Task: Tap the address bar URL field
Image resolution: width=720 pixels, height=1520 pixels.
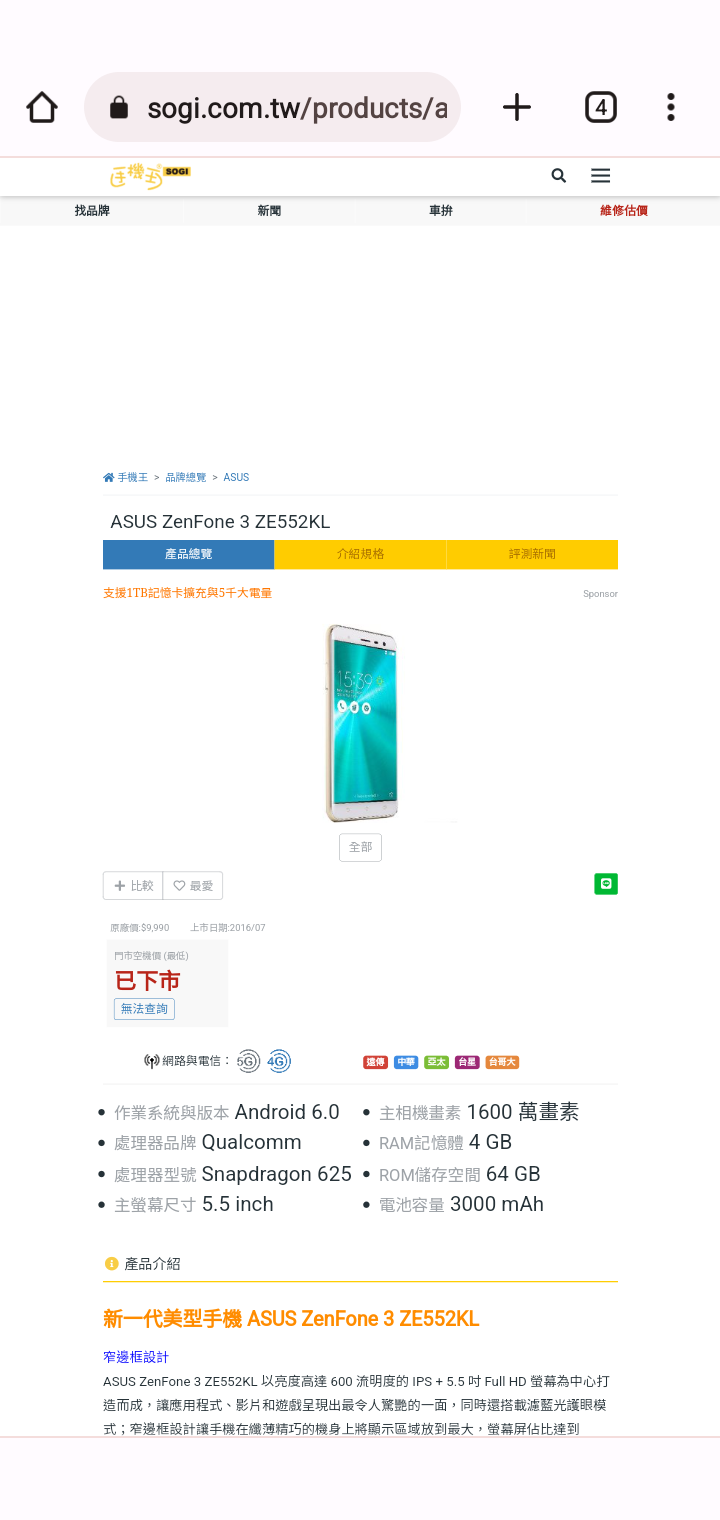Action: tap(272, 107)
